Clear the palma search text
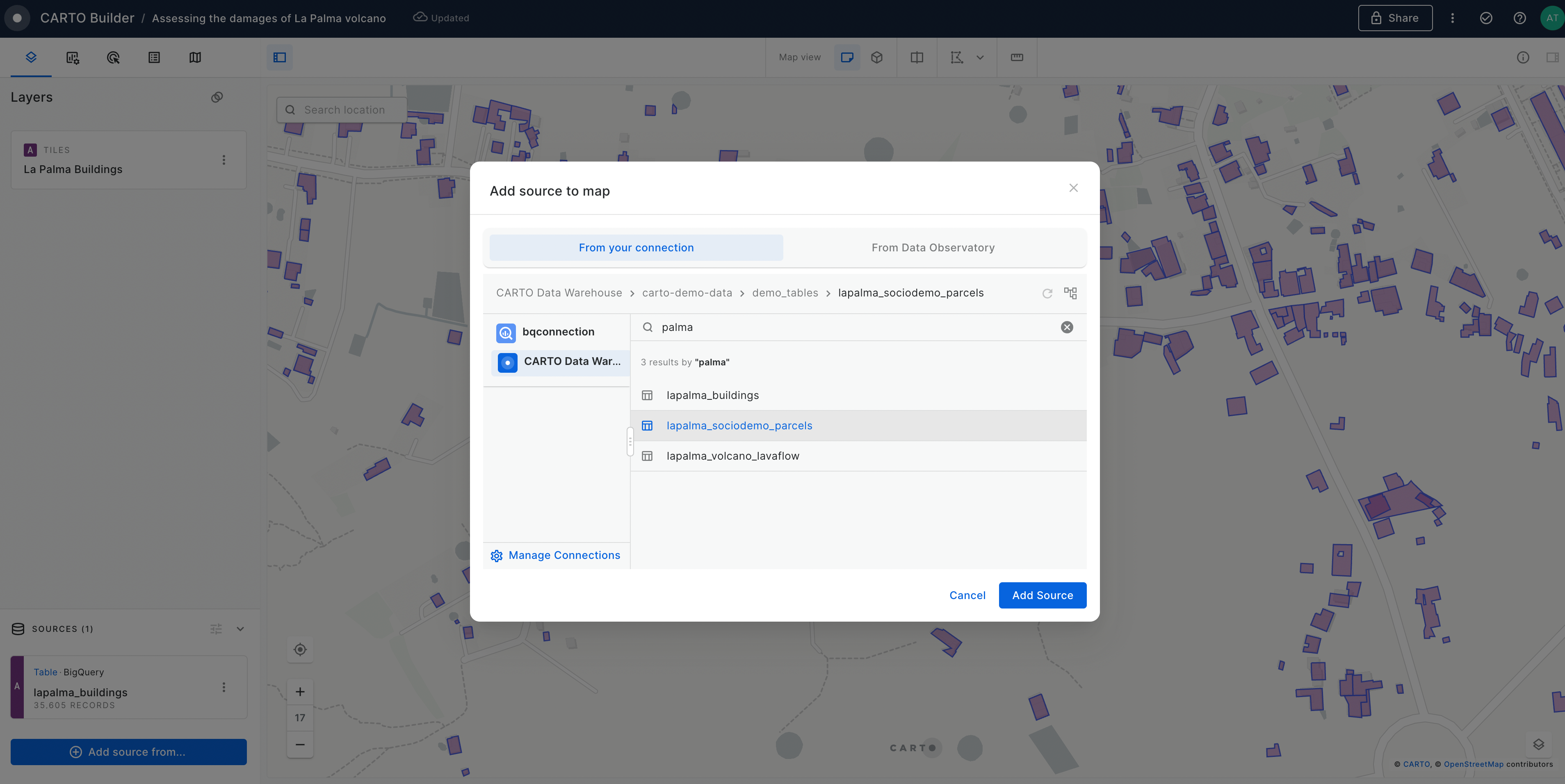Image resolution: width=1565 pixels, height=784 pixels. point(1067,327)
